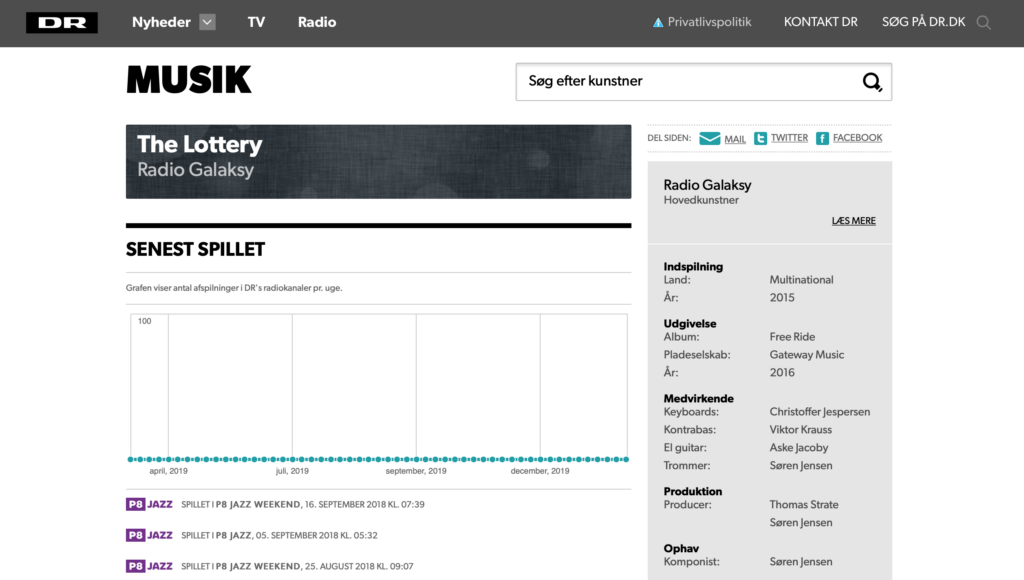Screen dimensions: 1024x580
Task: Click P8 JAZZ logo for 05. September play
Action: [150, 535]
